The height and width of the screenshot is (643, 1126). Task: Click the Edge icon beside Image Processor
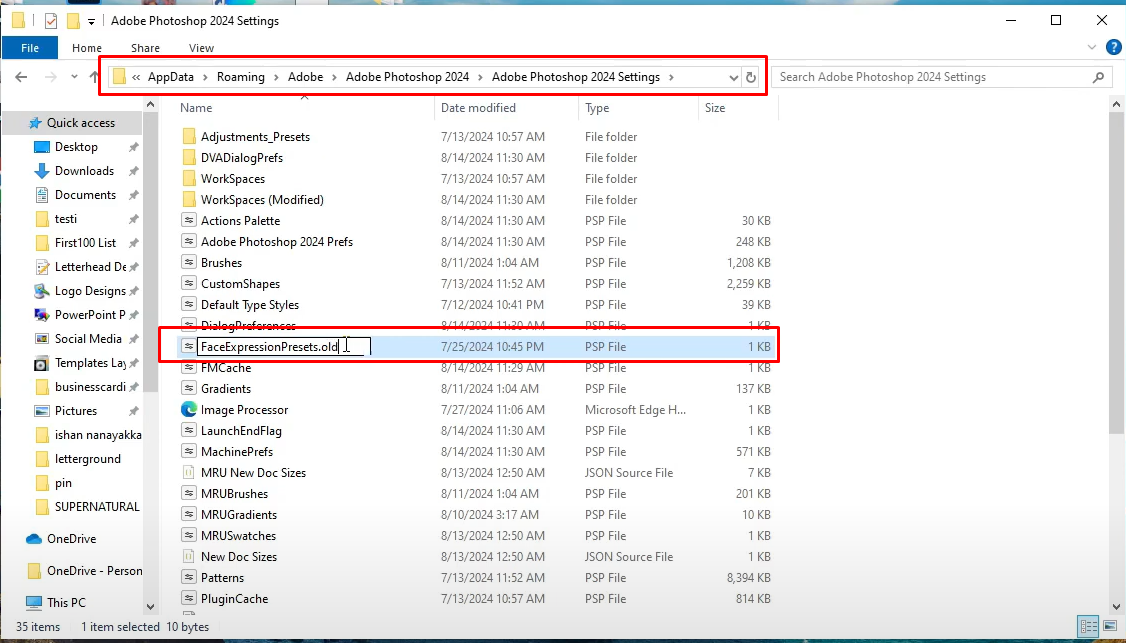tap(189, 410)
